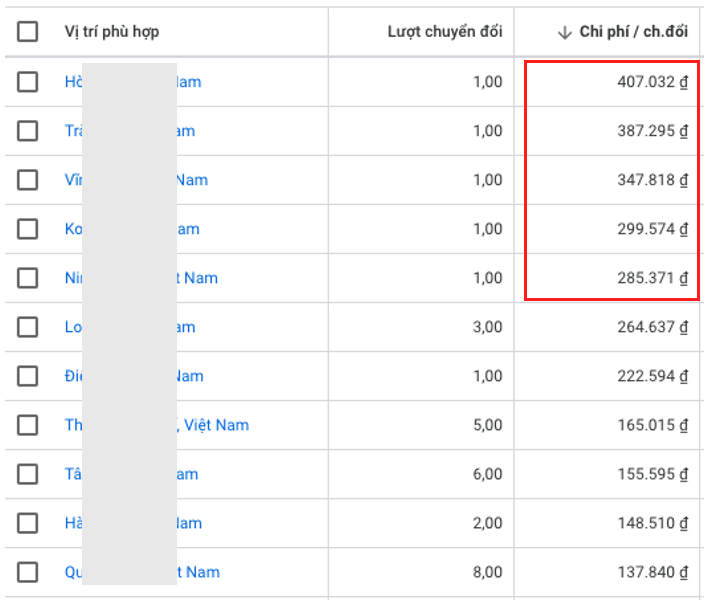Click the 1,00 conversions in the 222.594 ₫ row

487,376
